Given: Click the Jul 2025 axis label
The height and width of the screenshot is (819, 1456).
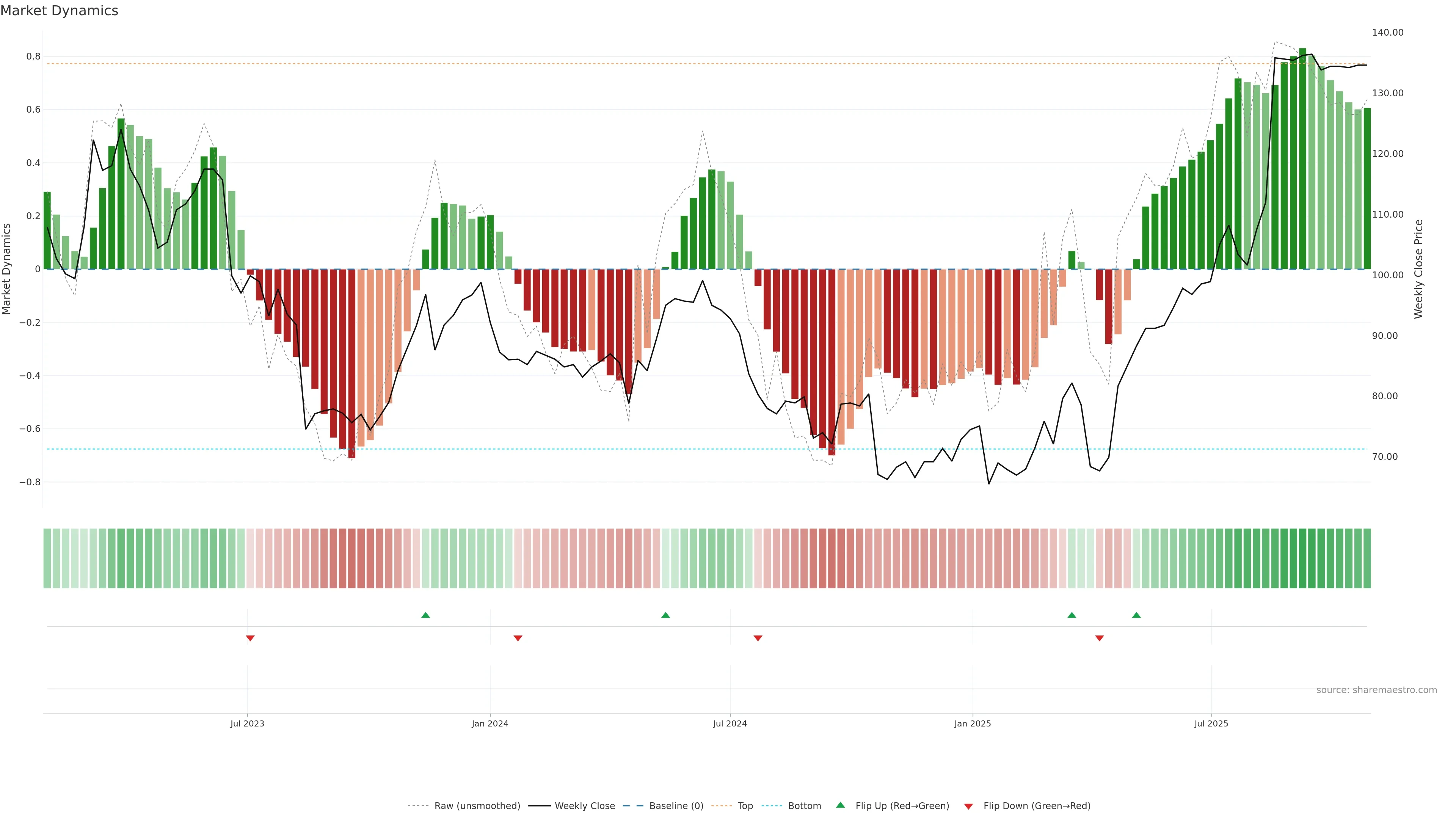Looking at the screenshot, I should click(1211, 723).
